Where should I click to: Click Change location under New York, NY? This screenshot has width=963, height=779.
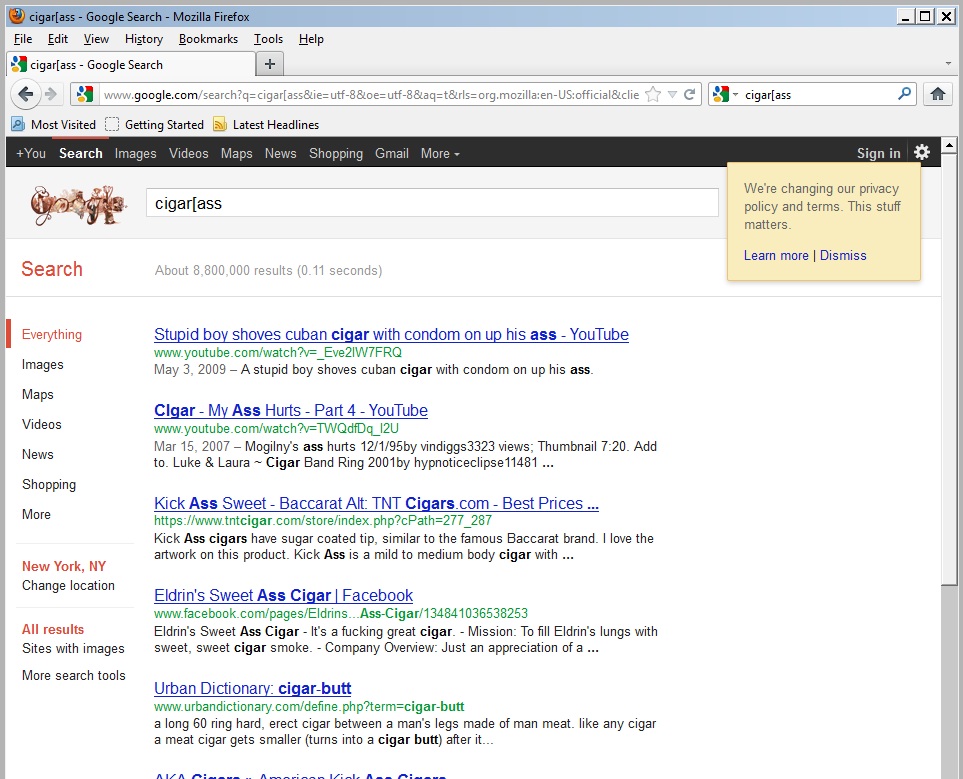pos(68,585)
